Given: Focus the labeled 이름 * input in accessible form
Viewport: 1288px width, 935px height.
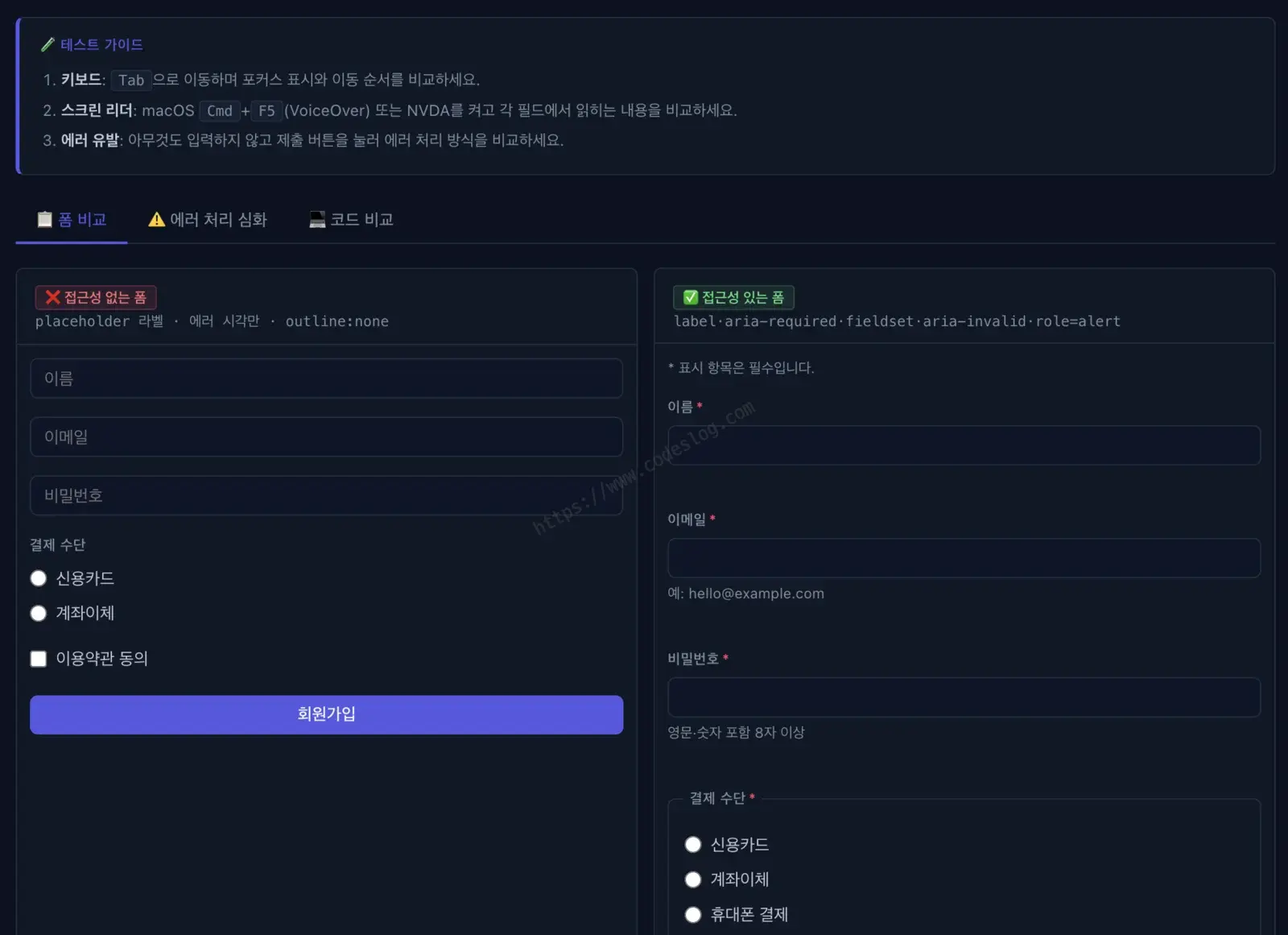Looking at the screenshot, I should [964, 445].
